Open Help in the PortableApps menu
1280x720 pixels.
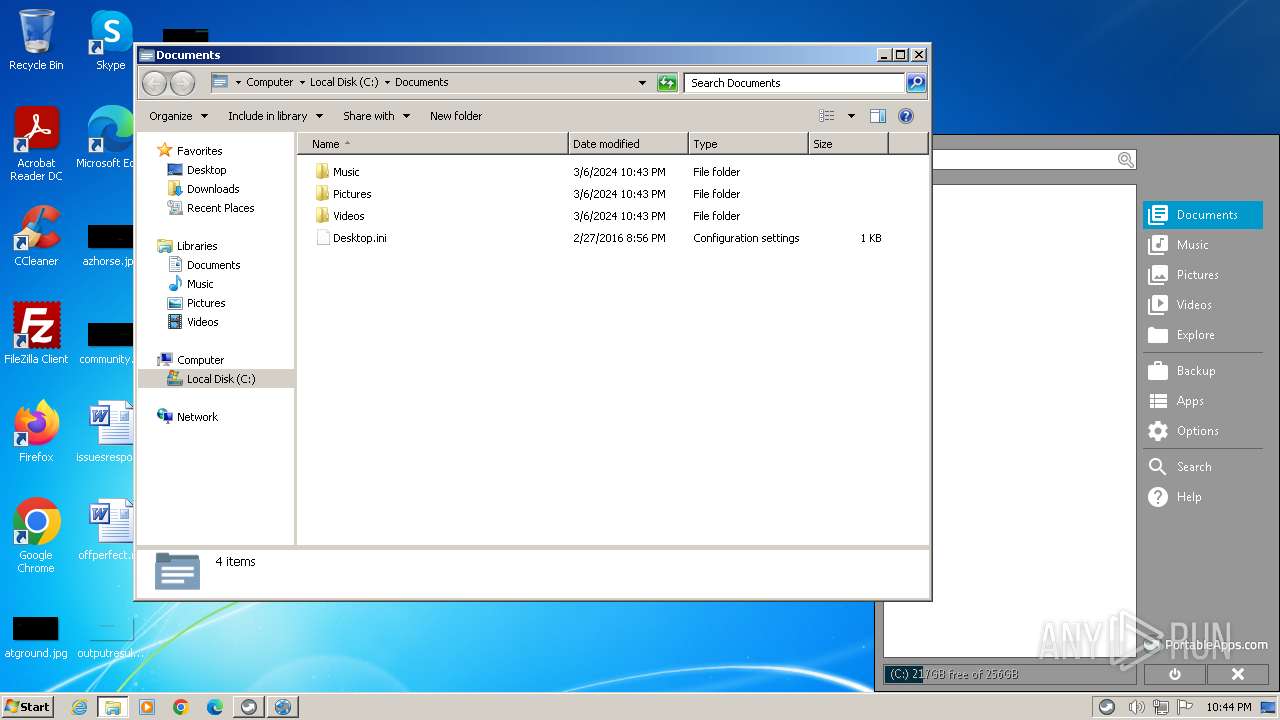[x=1202, y=497]
